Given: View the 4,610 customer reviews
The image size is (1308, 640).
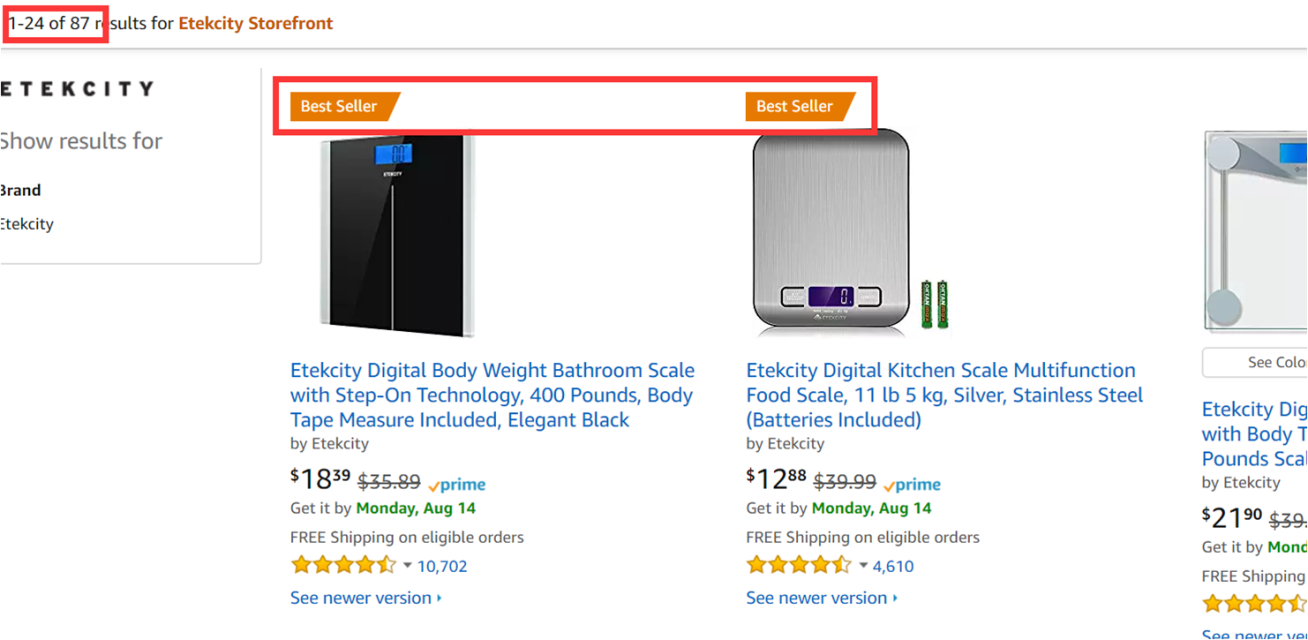Looking at the screenshot, I should tap(893, 566).
